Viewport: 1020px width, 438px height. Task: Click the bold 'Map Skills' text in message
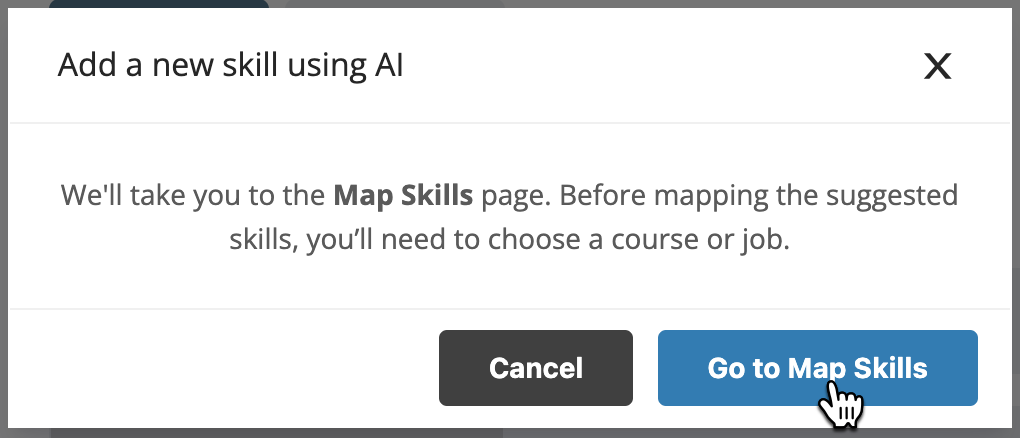tap(403, 195)
